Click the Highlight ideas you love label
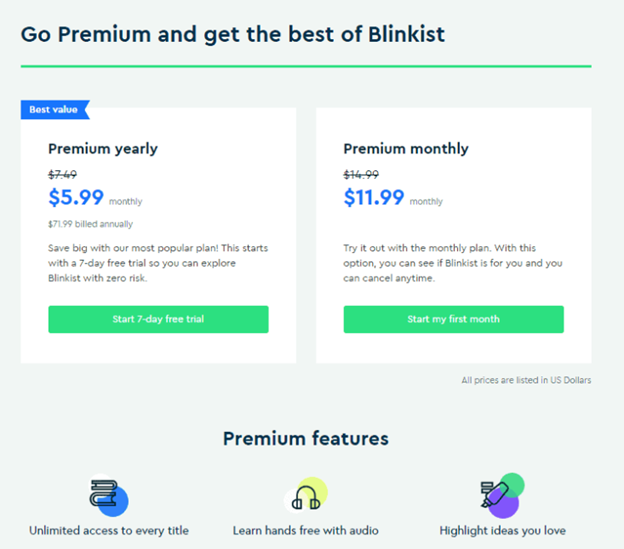The height and width of the screenshot is (549, 624). 503,530
